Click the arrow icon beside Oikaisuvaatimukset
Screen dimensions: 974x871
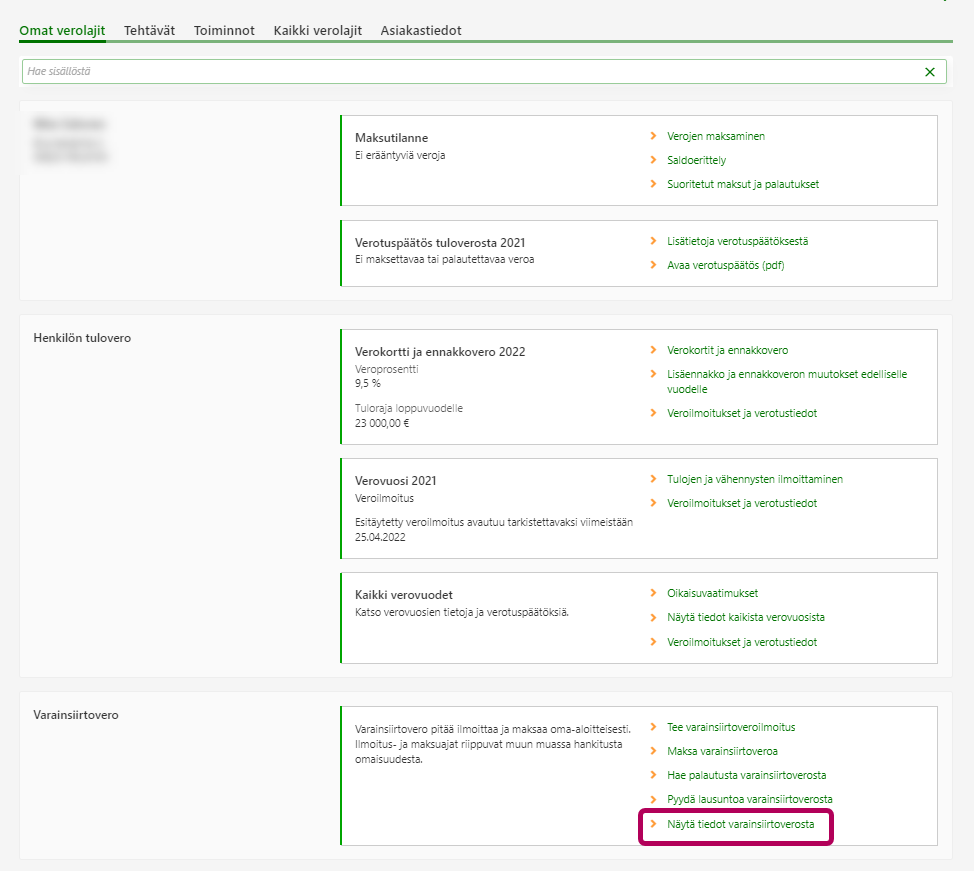pos(653,593)
